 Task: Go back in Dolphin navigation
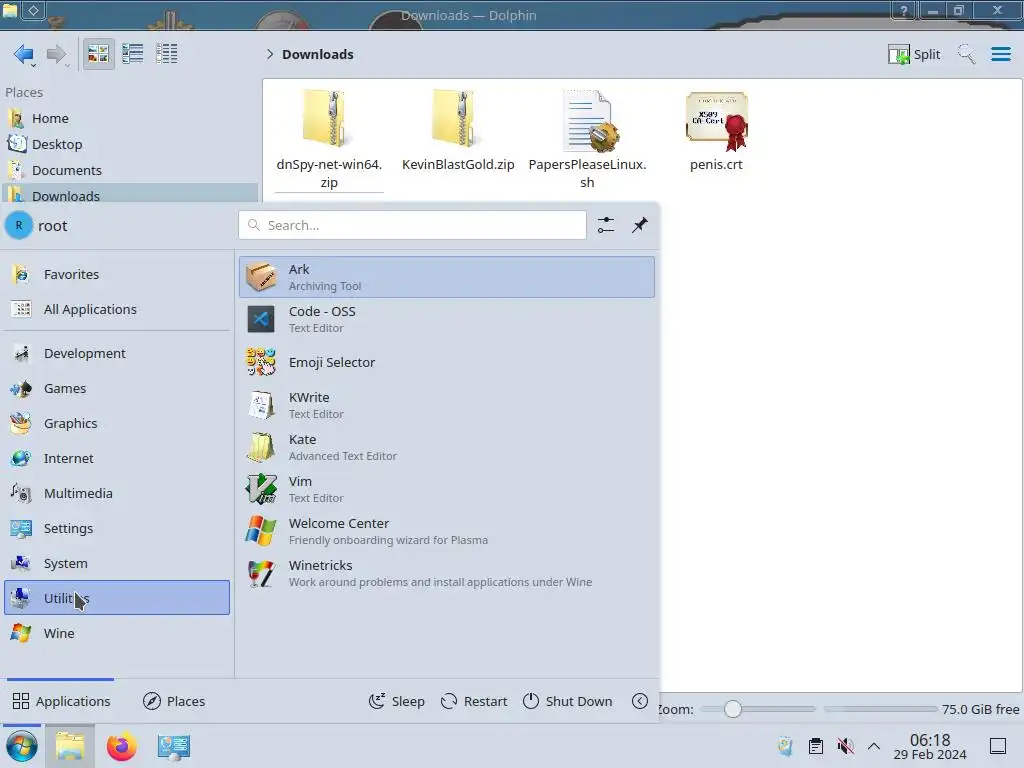point(24,54)
